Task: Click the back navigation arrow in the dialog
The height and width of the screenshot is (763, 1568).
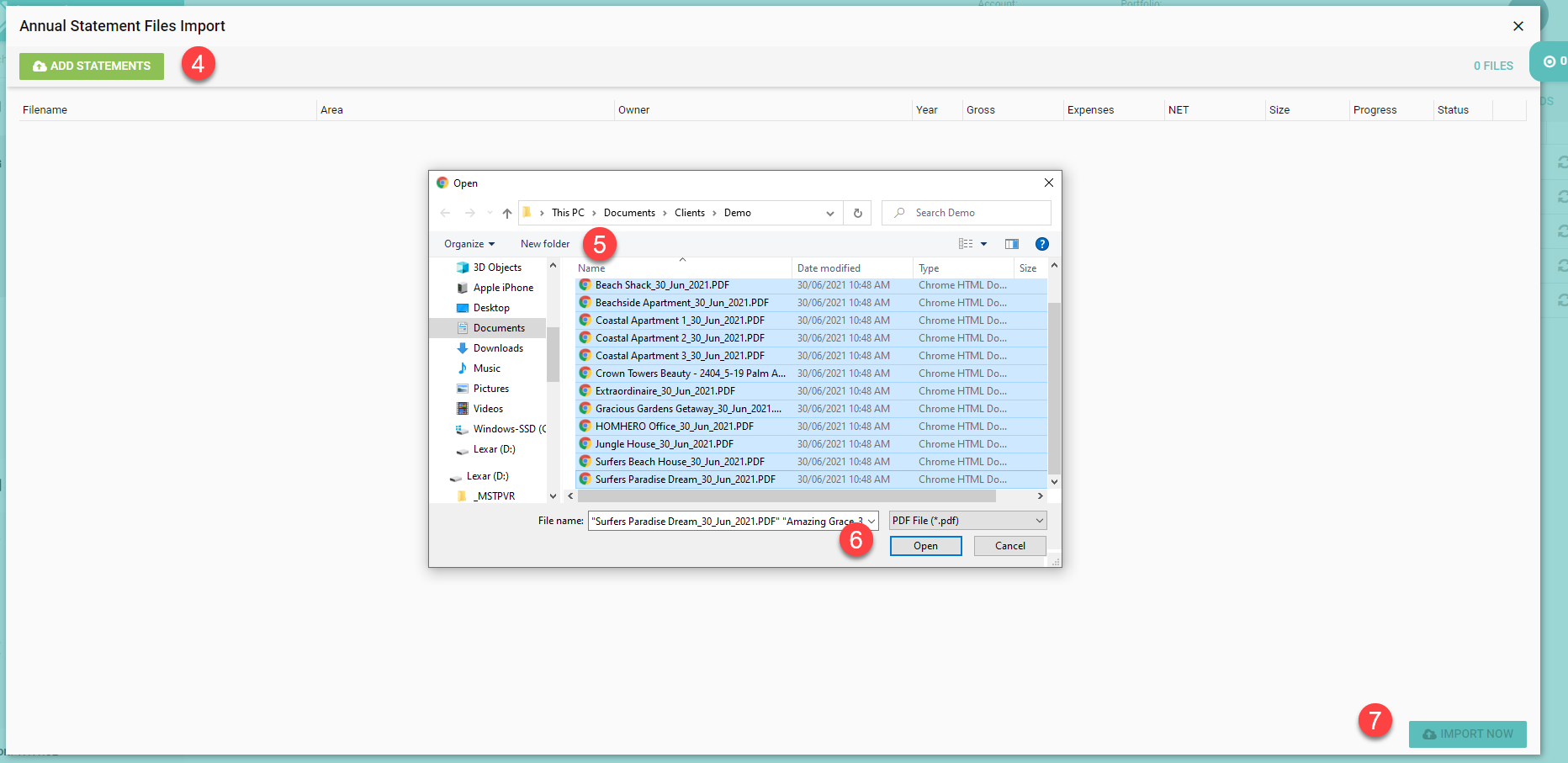Action: pos(445,213)
